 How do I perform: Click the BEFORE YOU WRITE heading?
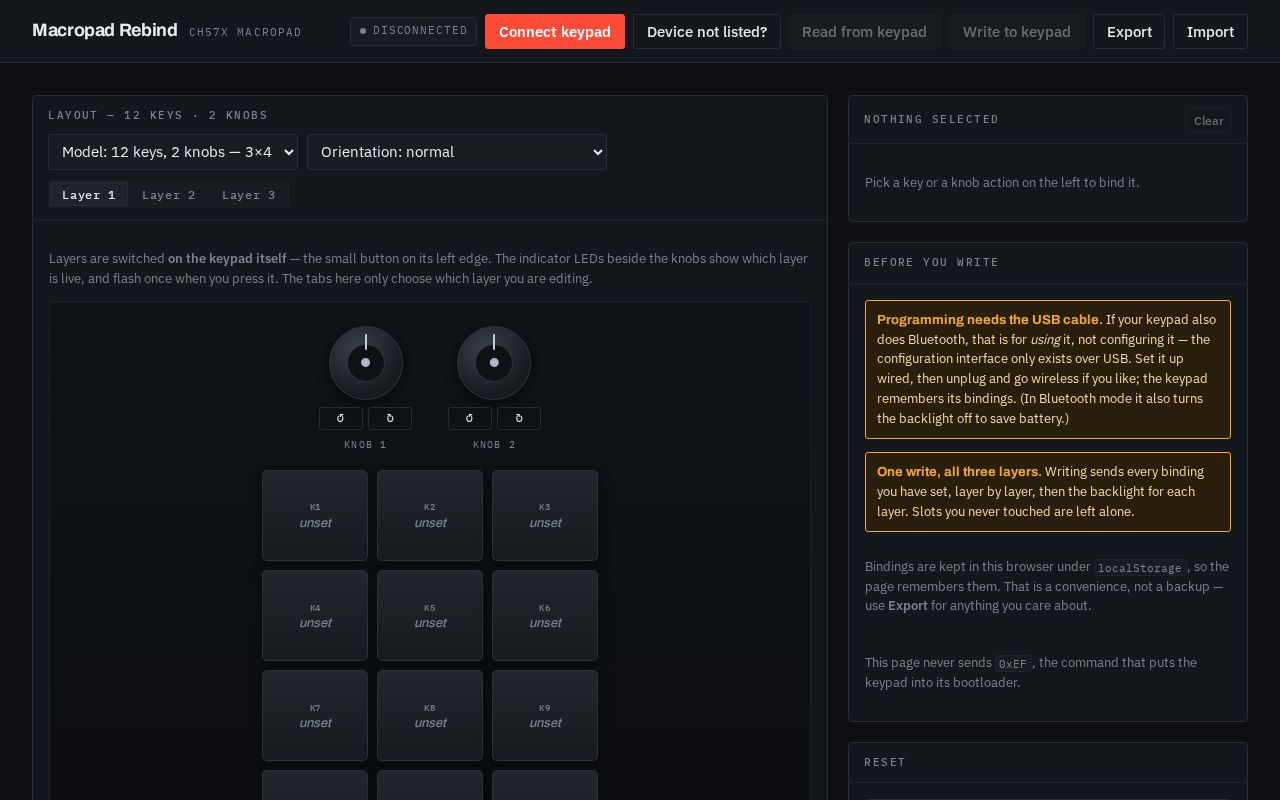[x=932, y=263]
